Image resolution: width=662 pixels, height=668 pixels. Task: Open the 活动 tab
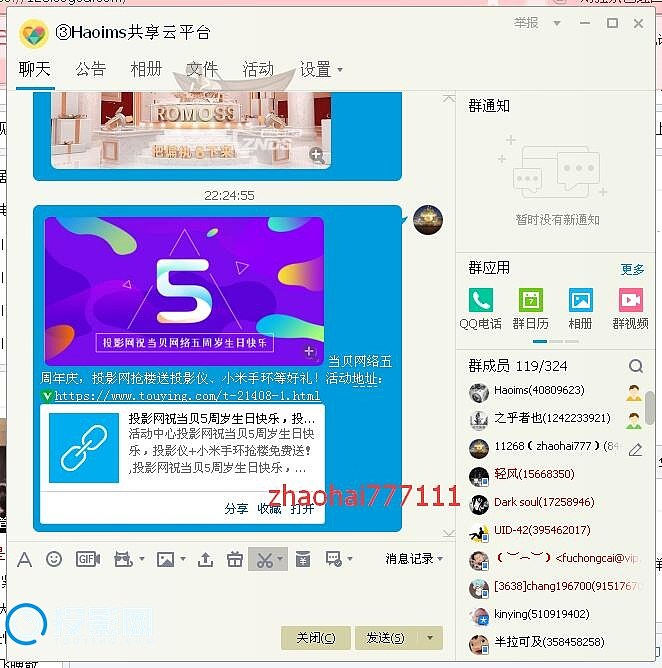[258, 69]
